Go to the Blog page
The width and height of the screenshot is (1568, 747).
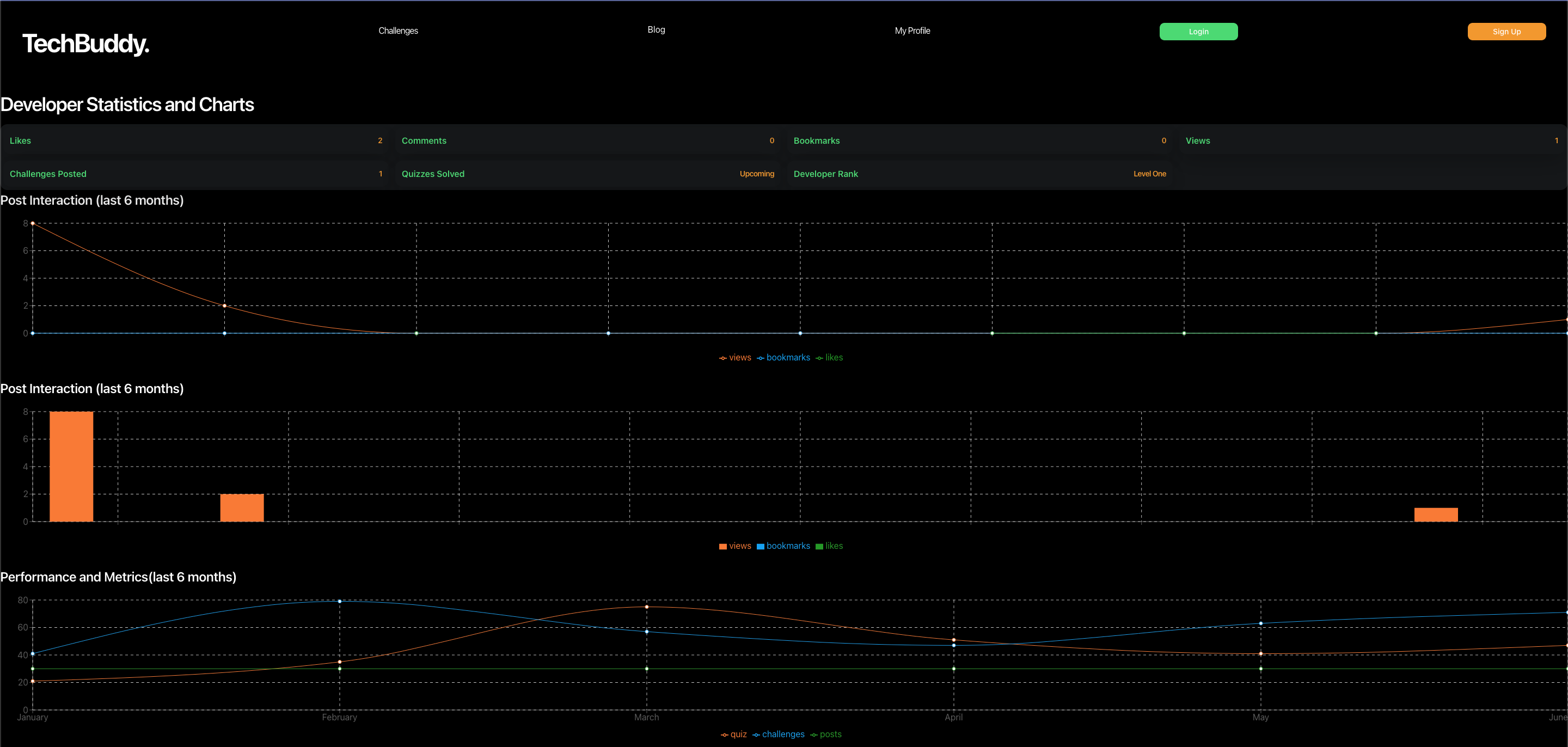656,30
